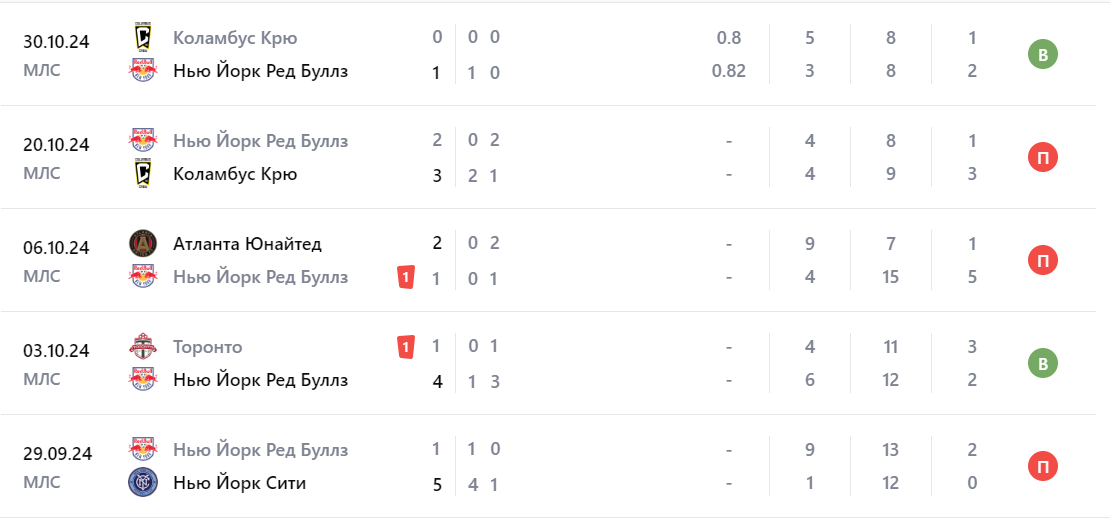This screenshot has height=520, width=1110.
Task: Open the Атланта Юнайтед team name
Action: [247, 244]
